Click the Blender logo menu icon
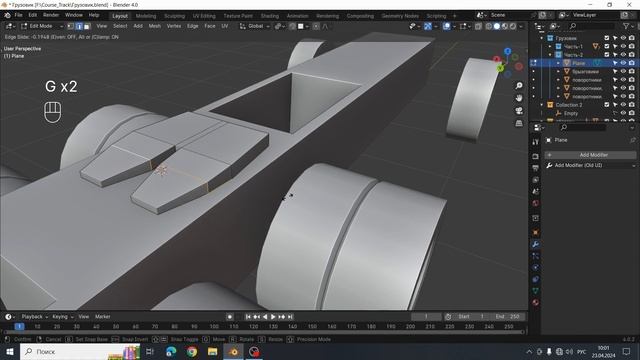This screenshot has height=360, width=640. (7, 15)
